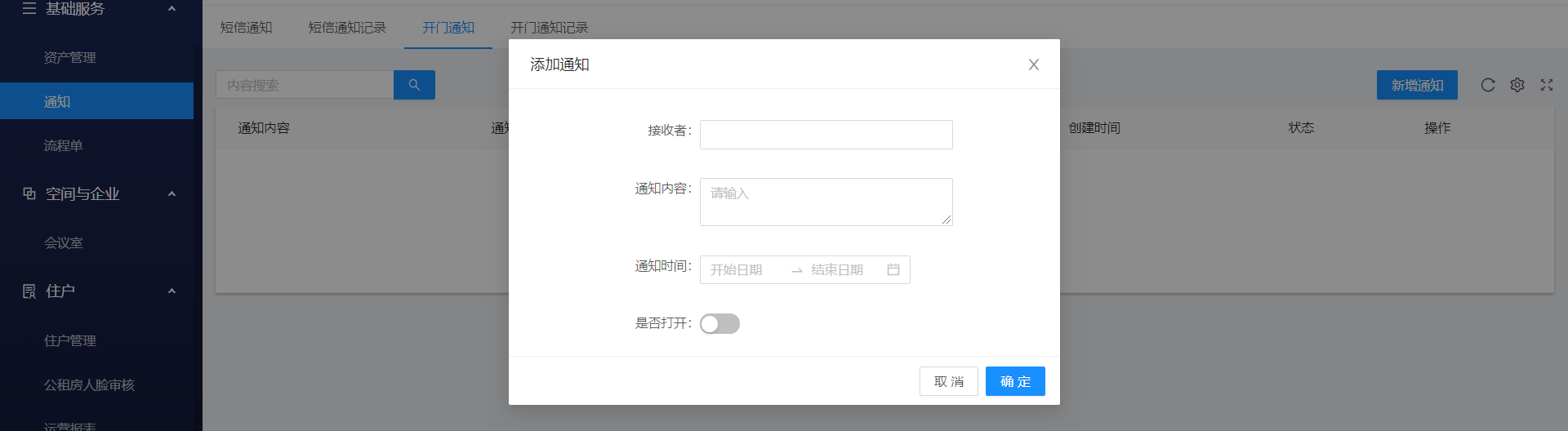Image resolution: width=1568 pixels, height=431 pixels.
Task: Click the 通知内容 text area
Action: pyautogui.click(x=826, y=202)
